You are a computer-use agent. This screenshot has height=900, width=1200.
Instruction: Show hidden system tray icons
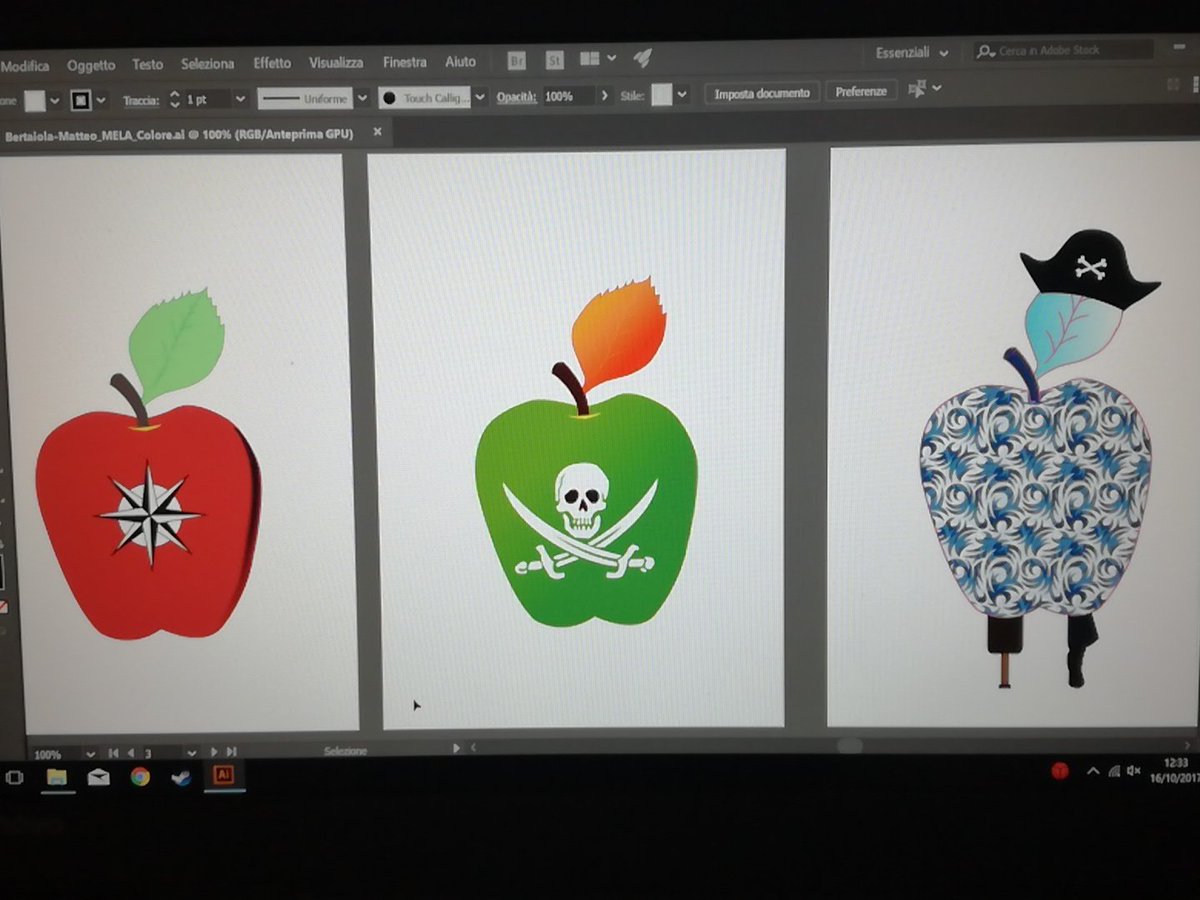(x=1093, y=771)
